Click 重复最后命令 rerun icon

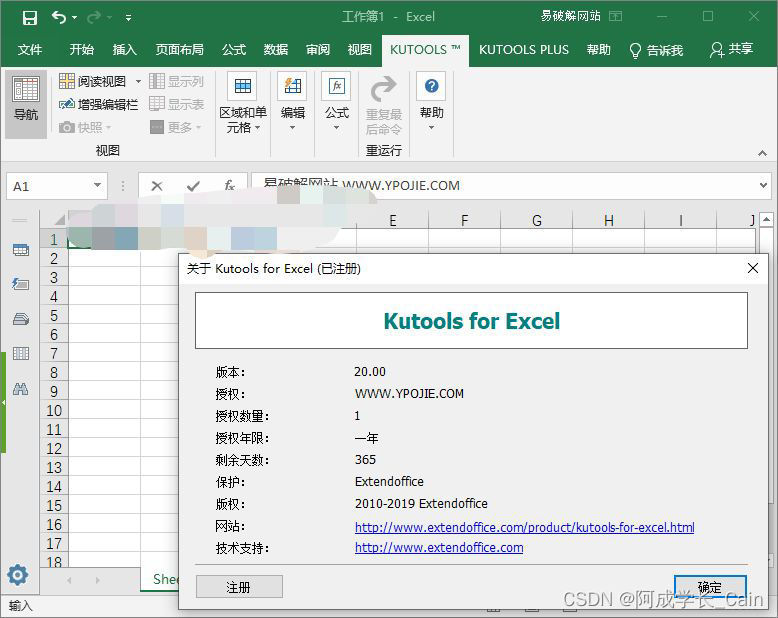[384, 89]
